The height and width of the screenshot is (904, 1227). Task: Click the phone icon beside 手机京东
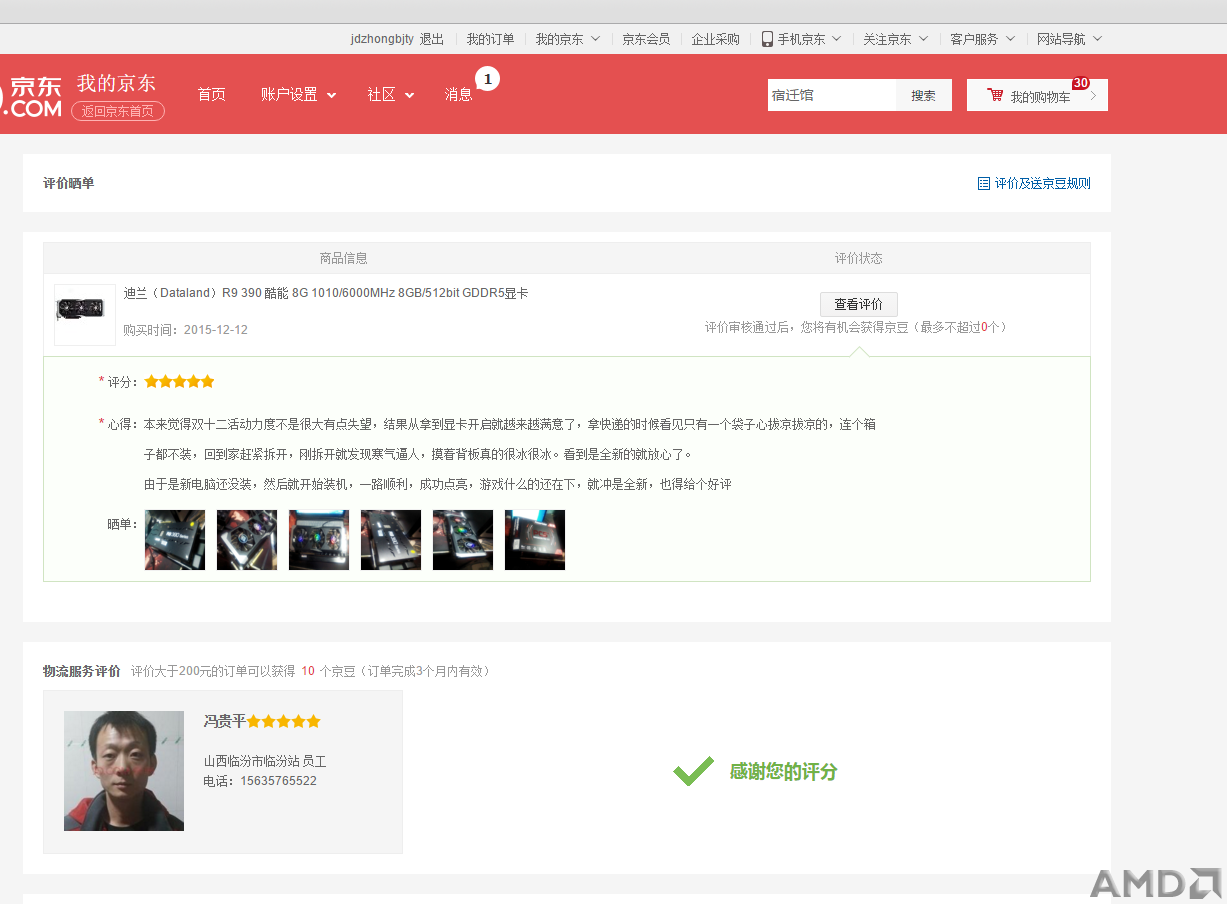pyautogui.click(x=767, y=39)
